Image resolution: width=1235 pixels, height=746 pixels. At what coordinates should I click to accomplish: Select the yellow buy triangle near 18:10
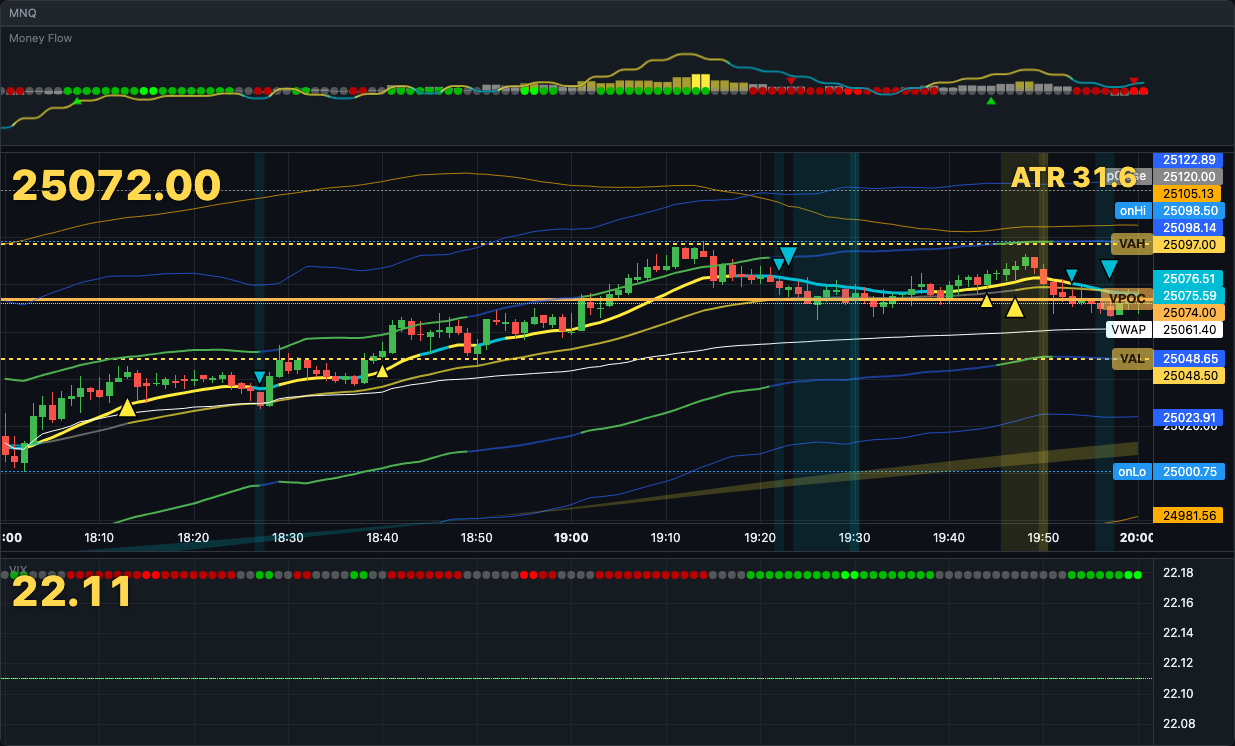tap(127, 406)
